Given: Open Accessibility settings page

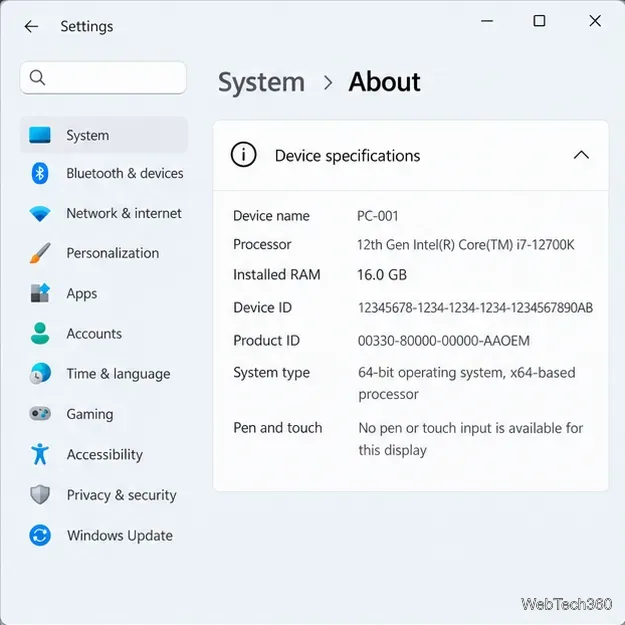Looking at the screenshot, I should pyautogui.click(x=104, y=454).
